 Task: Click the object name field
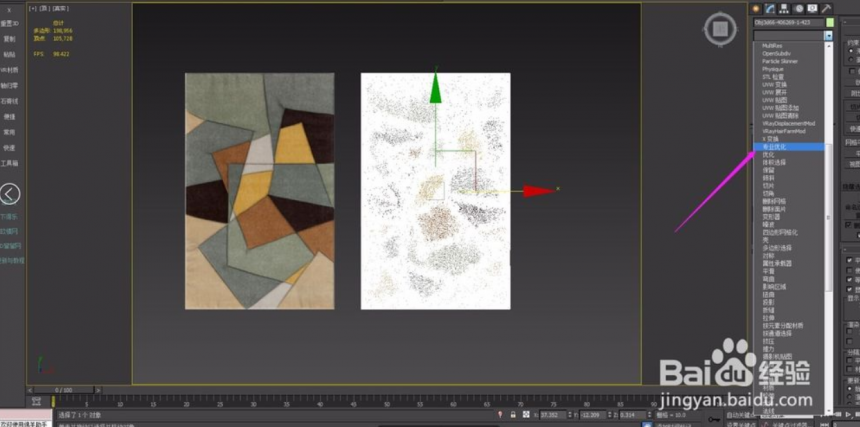point(789,22)
